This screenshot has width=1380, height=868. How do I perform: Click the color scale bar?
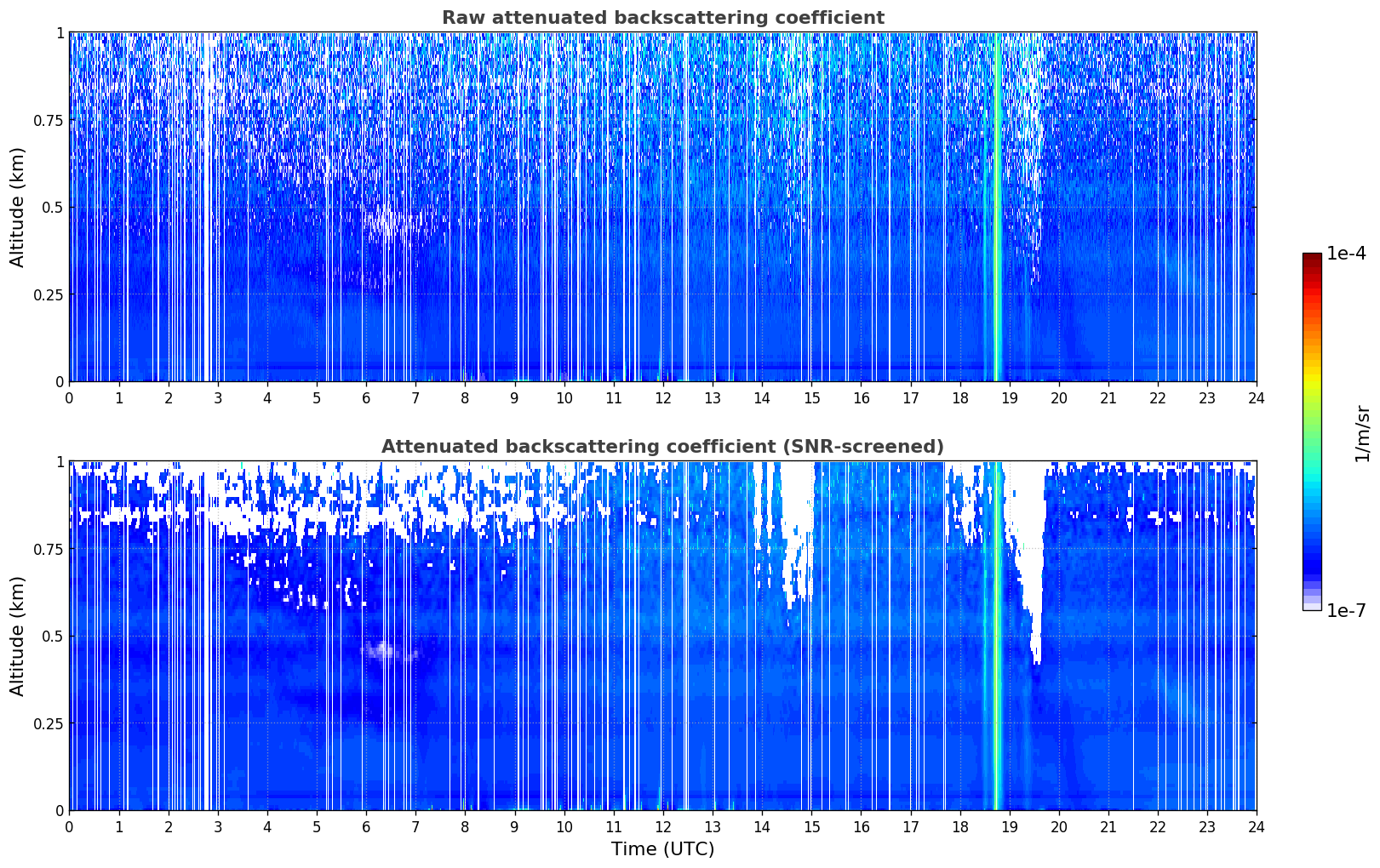click(x=1312, y=431)
